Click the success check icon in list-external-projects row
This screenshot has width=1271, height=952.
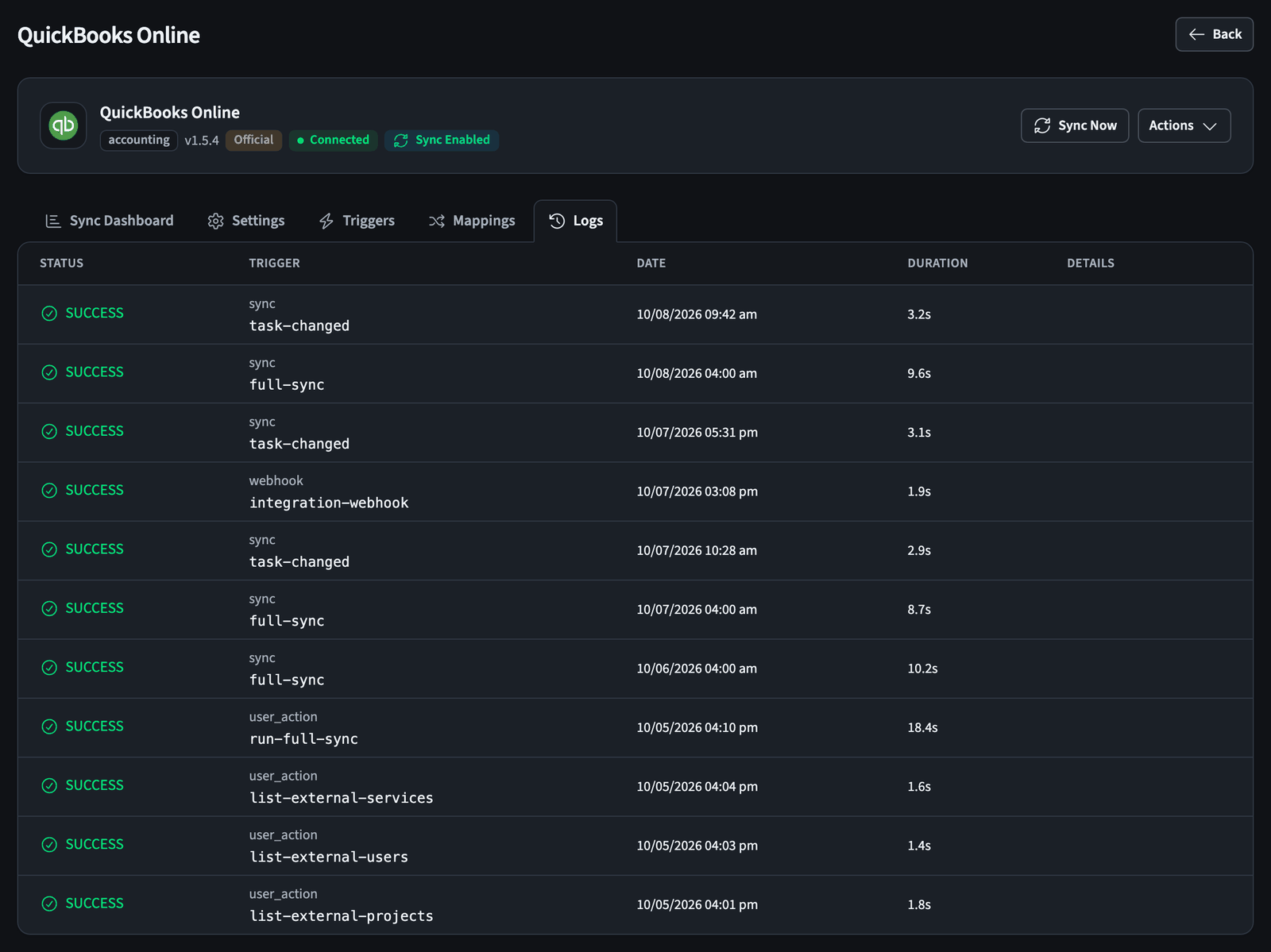[x=49, y=904]
